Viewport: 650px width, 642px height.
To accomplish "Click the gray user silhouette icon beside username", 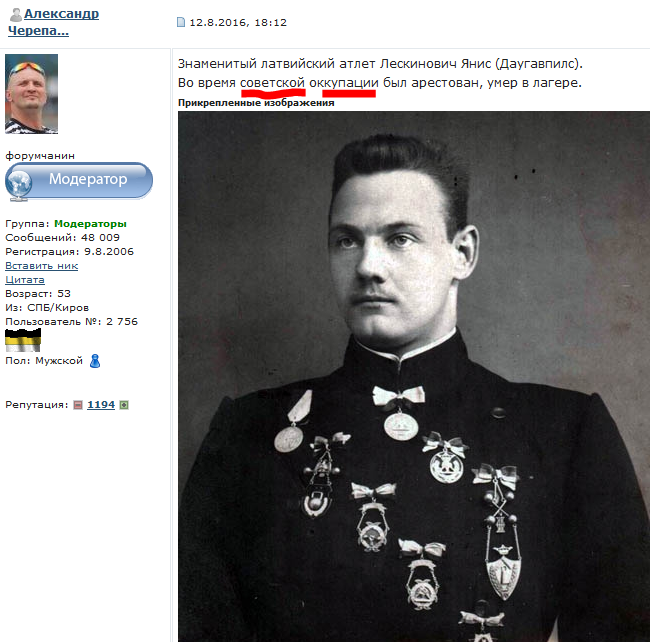I will [16, 15].
